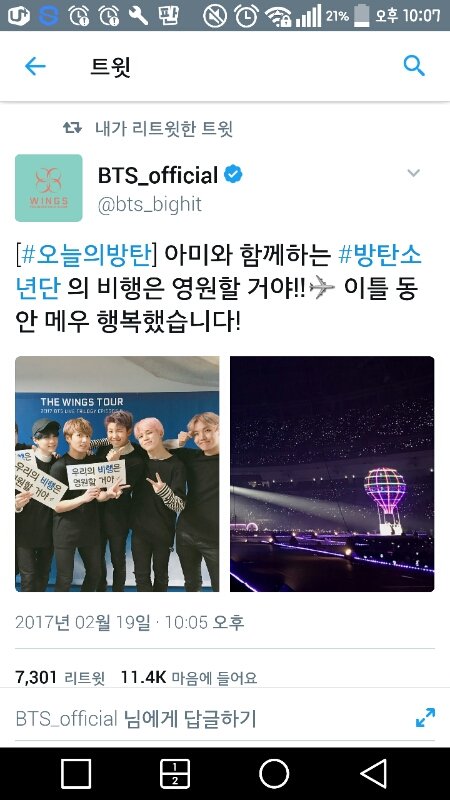Open the #오늘의방탄 hashtag
Viewport: 450px width, 800px height.
pos(86,255)
